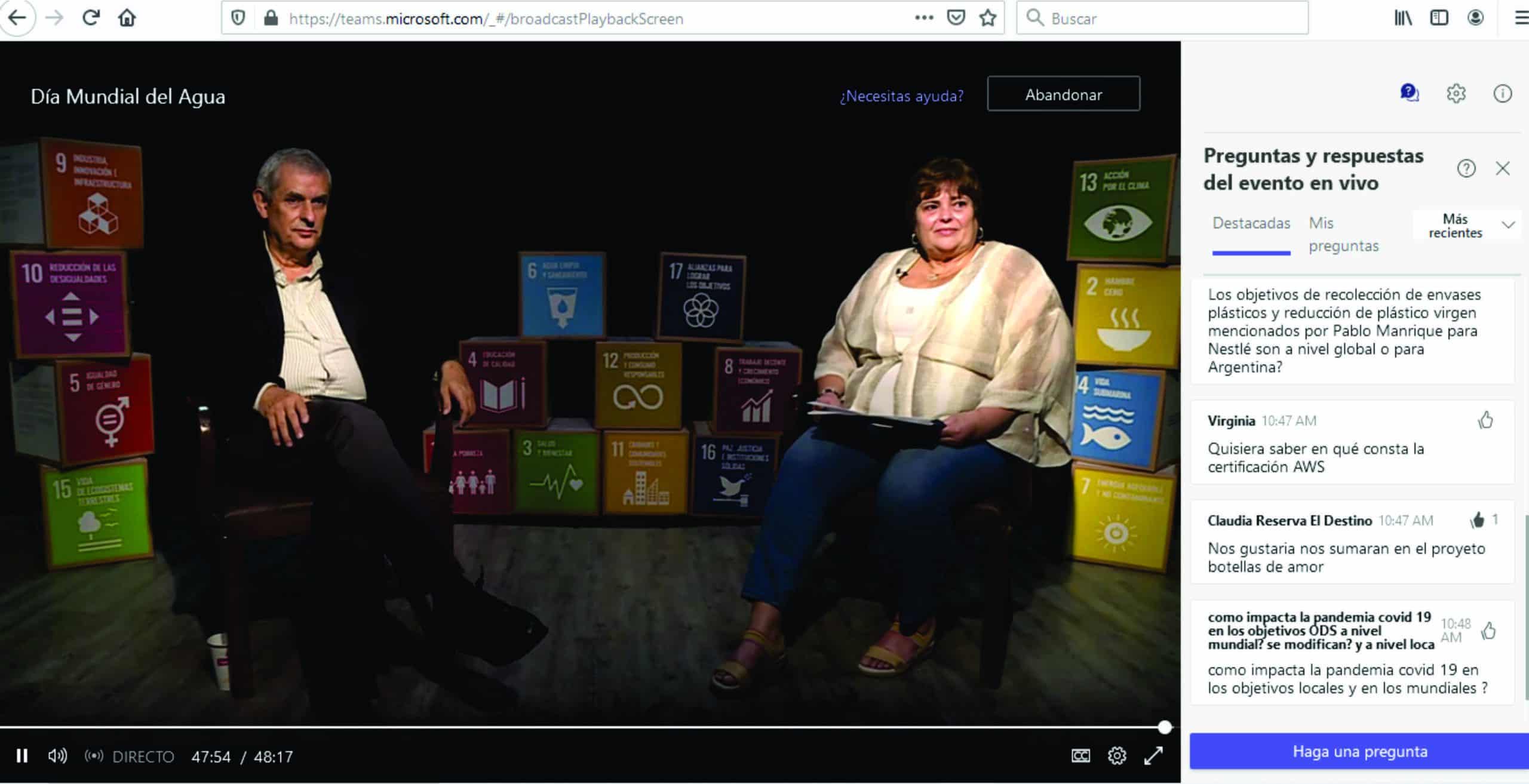Jump to live with DIRECTO indicator
The width and height of the screenshot is (1529, 784).
click(130, 757)
